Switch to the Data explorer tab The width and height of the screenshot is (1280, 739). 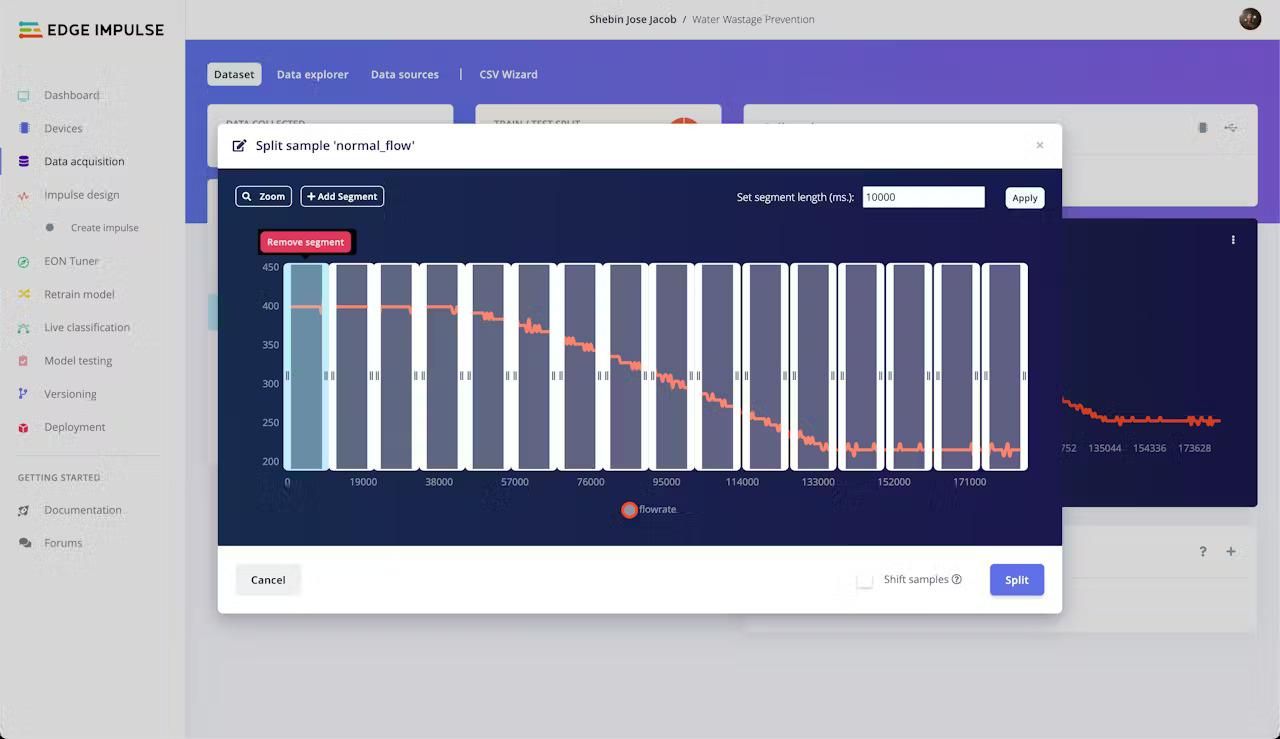coord(312,74)
